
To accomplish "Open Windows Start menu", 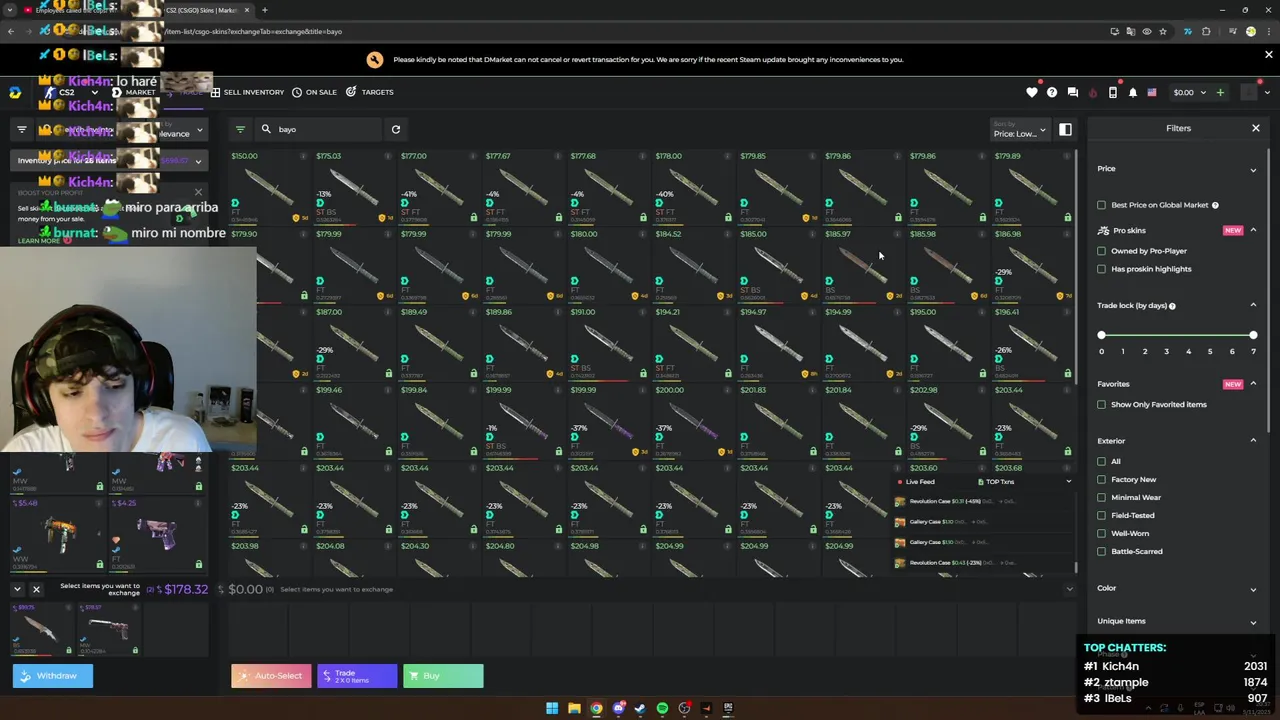I will 552,708.
